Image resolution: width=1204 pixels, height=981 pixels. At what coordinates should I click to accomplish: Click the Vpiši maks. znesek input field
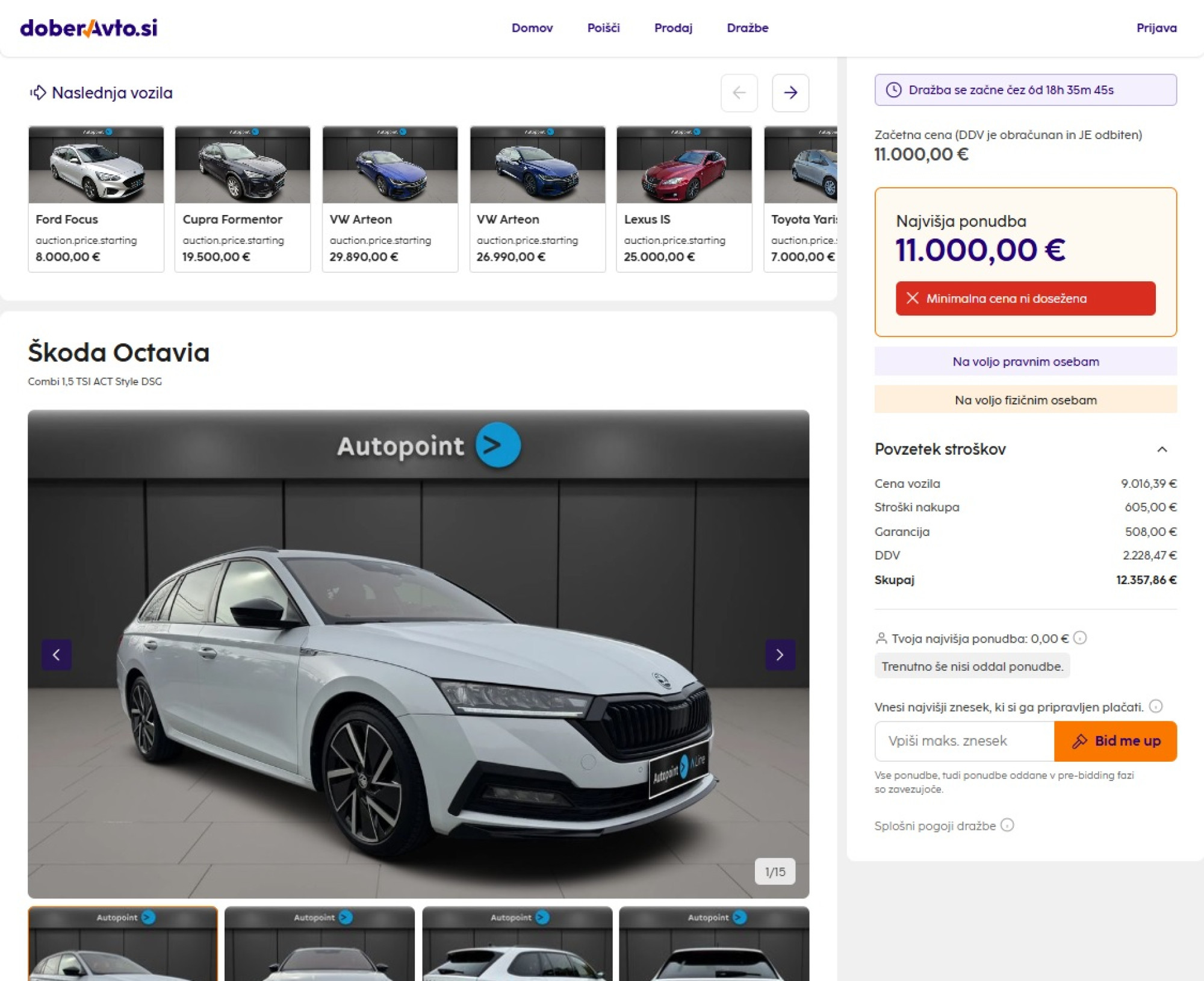[964, 741]
